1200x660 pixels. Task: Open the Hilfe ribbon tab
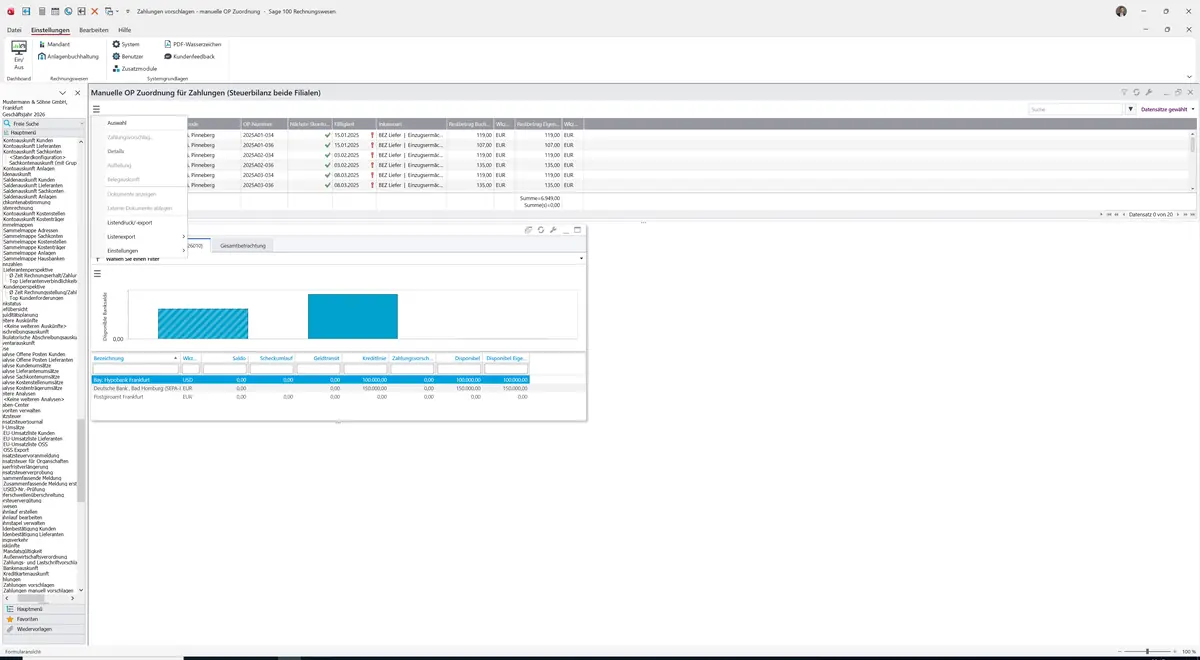[x=125, y=30]
